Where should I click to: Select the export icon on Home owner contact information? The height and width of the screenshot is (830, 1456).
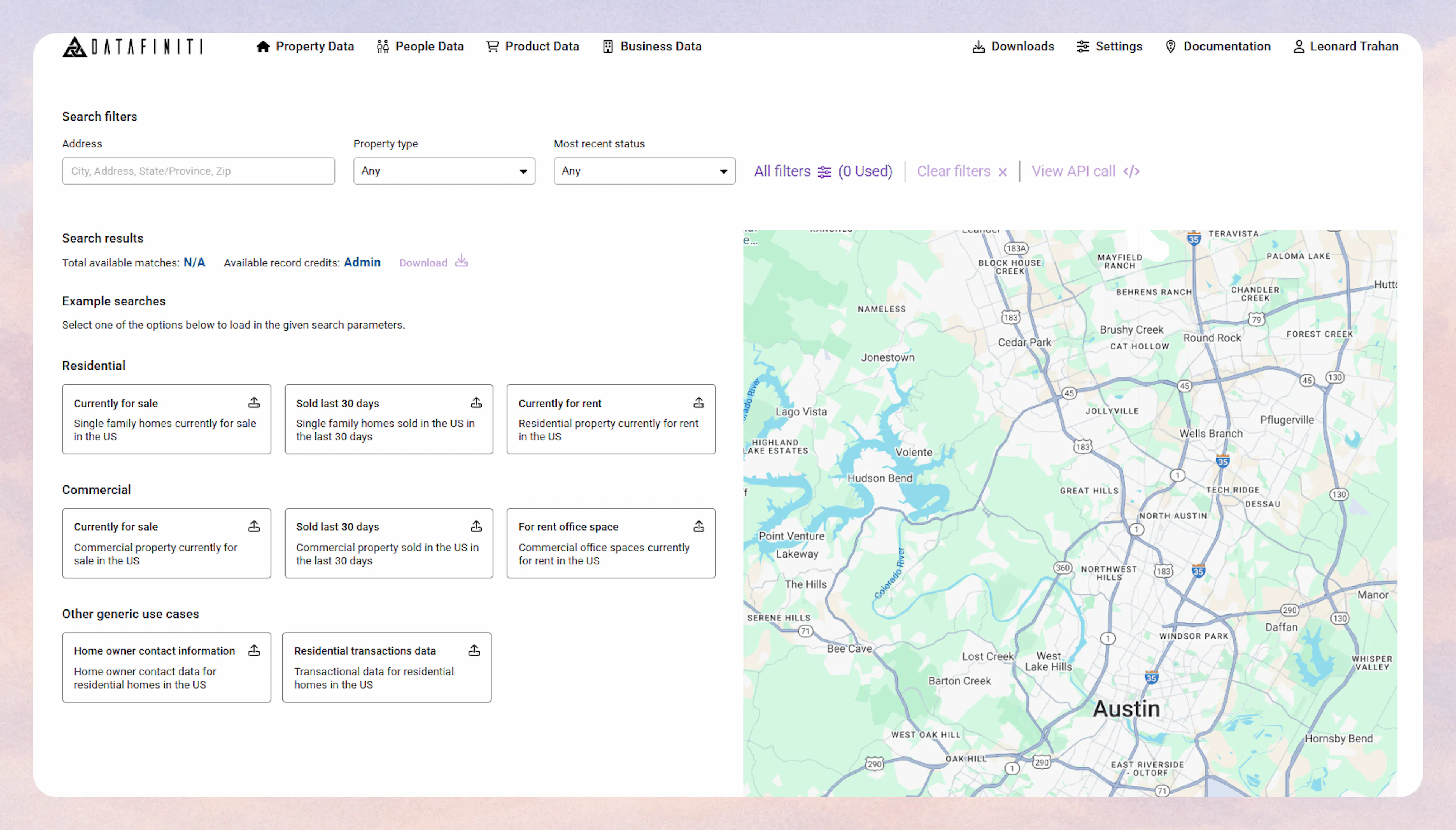tap(254, 650)
